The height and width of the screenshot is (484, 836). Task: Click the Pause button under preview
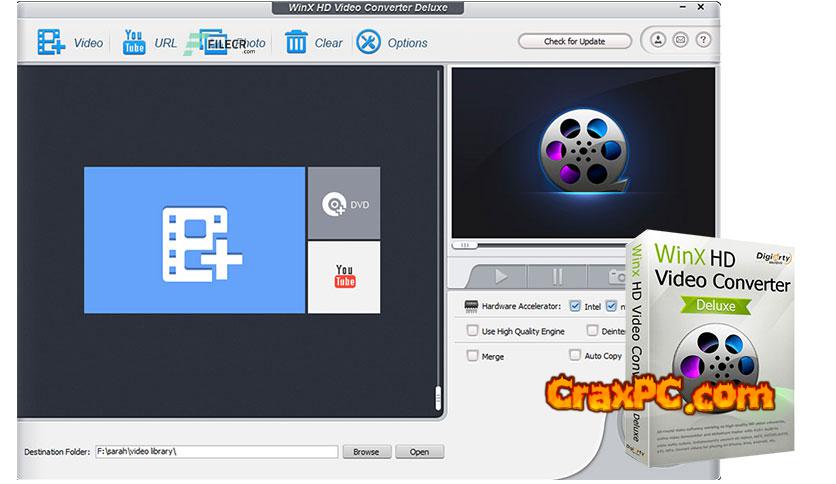pos(557,276)
